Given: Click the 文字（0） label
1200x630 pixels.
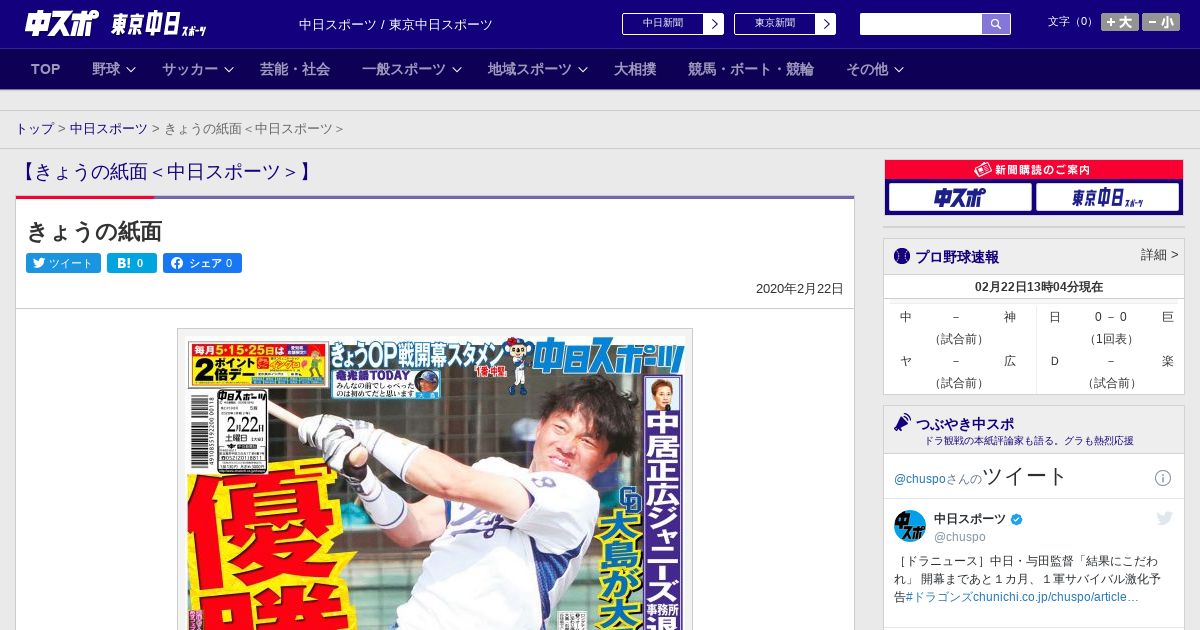Looking at the screenshot, I should [1072, 22].
